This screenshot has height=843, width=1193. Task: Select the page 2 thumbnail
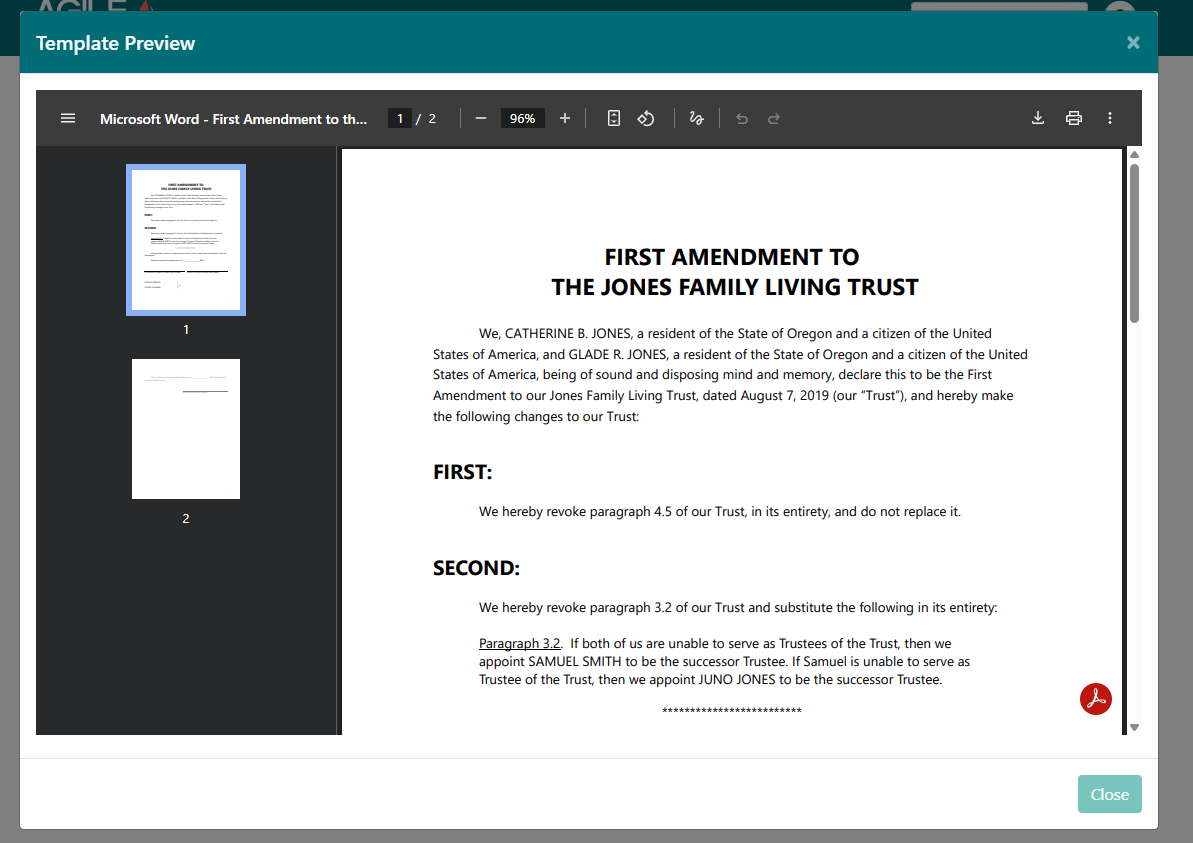tap(186, 429)
